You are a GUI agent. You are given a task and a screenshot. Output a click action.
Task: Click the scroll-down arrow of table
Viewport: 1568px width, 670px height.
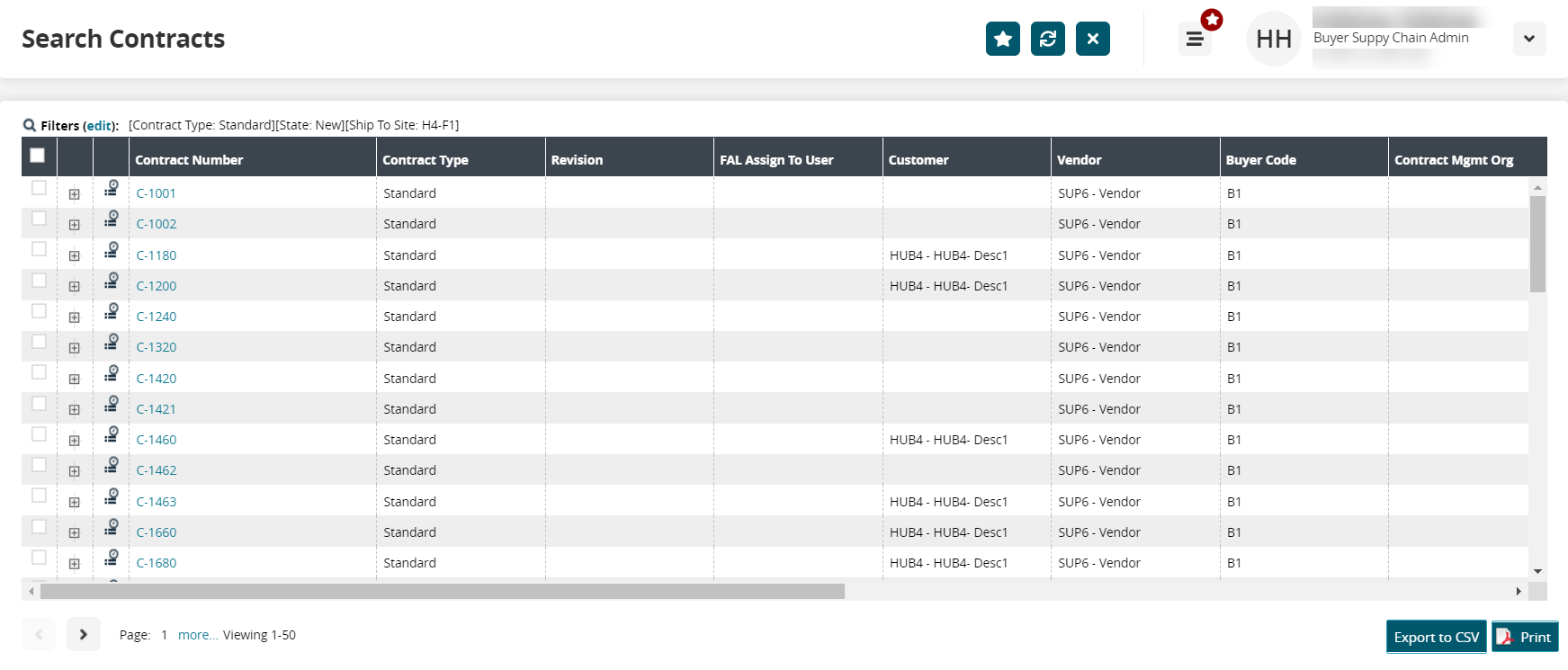(1537, 571)
